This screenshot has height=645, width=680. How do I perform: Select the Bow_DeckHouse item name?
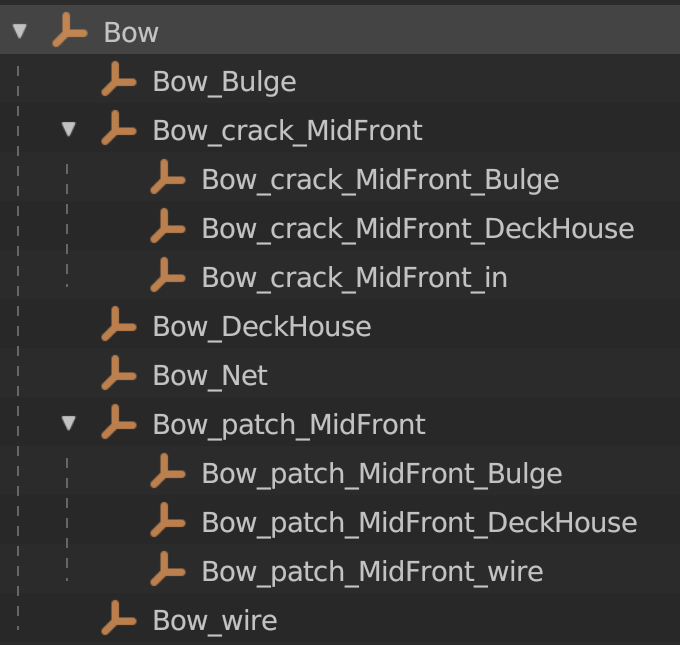tap(262, 327)
